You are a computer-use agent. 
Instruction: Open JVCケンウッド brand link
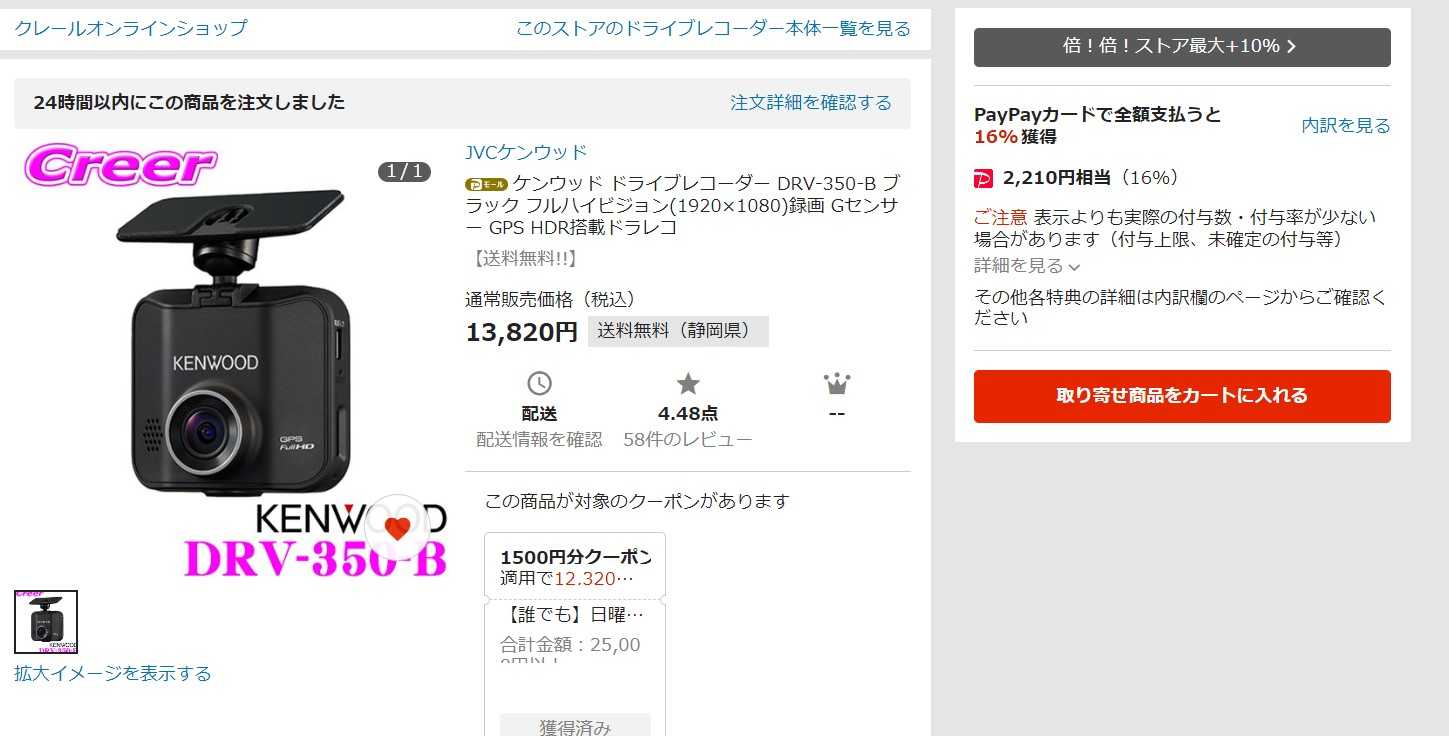click(x=526, y=153)
